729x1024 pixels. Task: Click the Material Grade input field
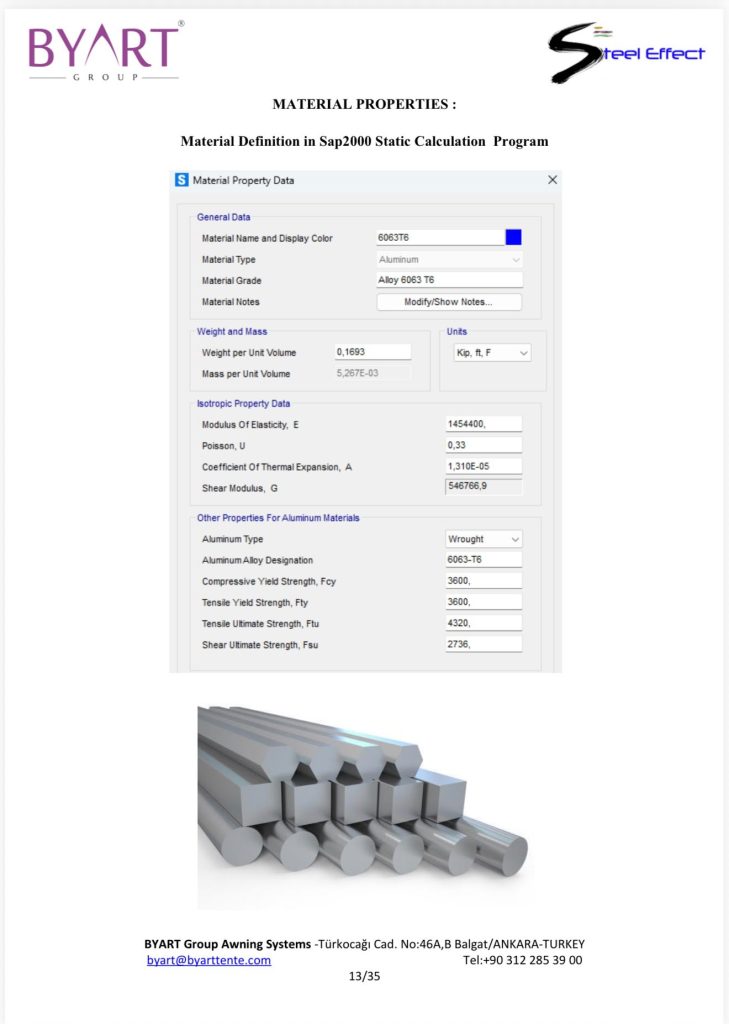pyautogui.click(x=449, y=280)
